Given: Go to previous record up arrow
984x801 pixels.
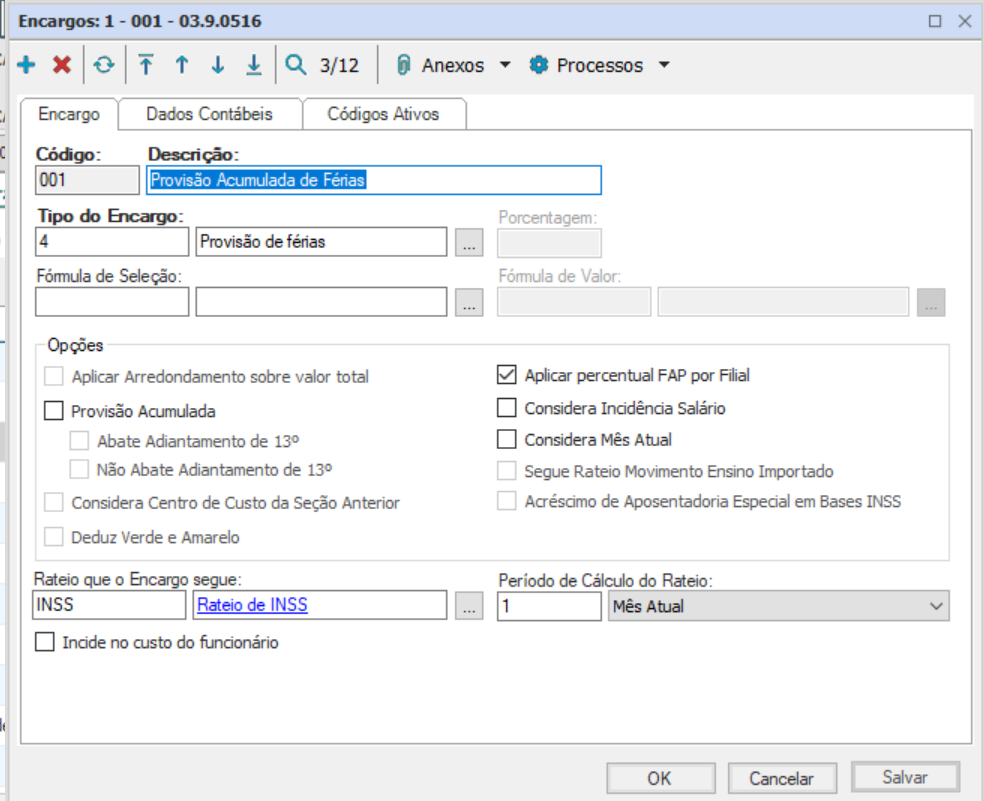Looking at the screenshot, I should pos(182,65).
